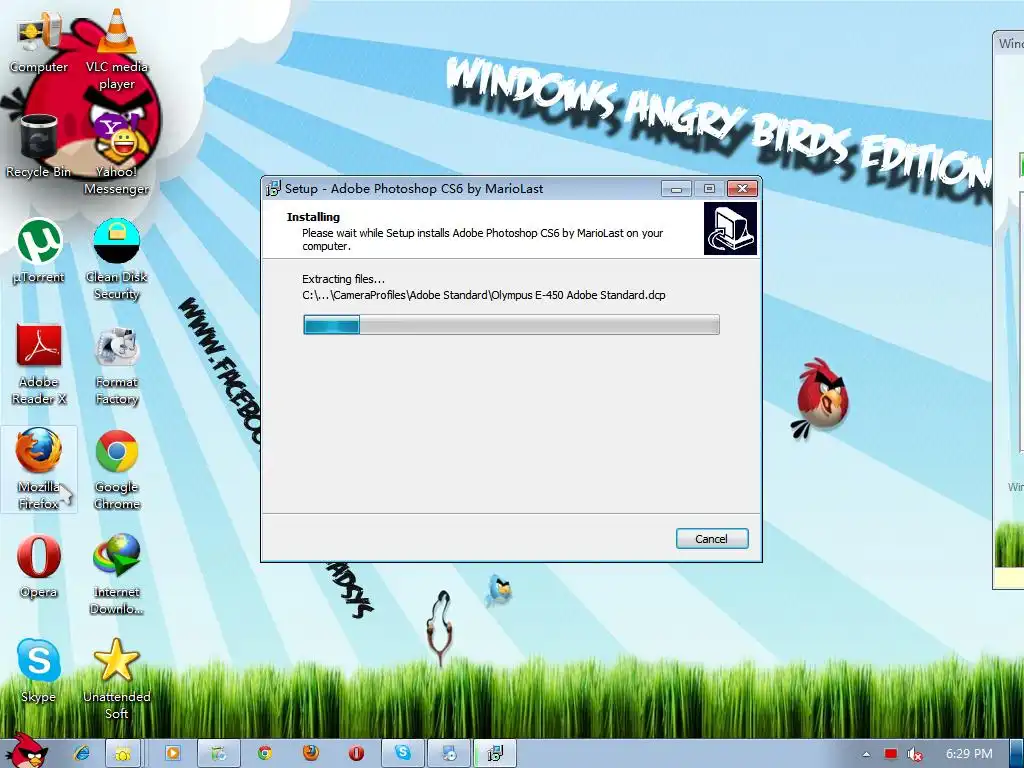This screenshot has height=768, width=1024.
Task: Open the Angry Birds Start button
Action: click(x=25, y=751)
